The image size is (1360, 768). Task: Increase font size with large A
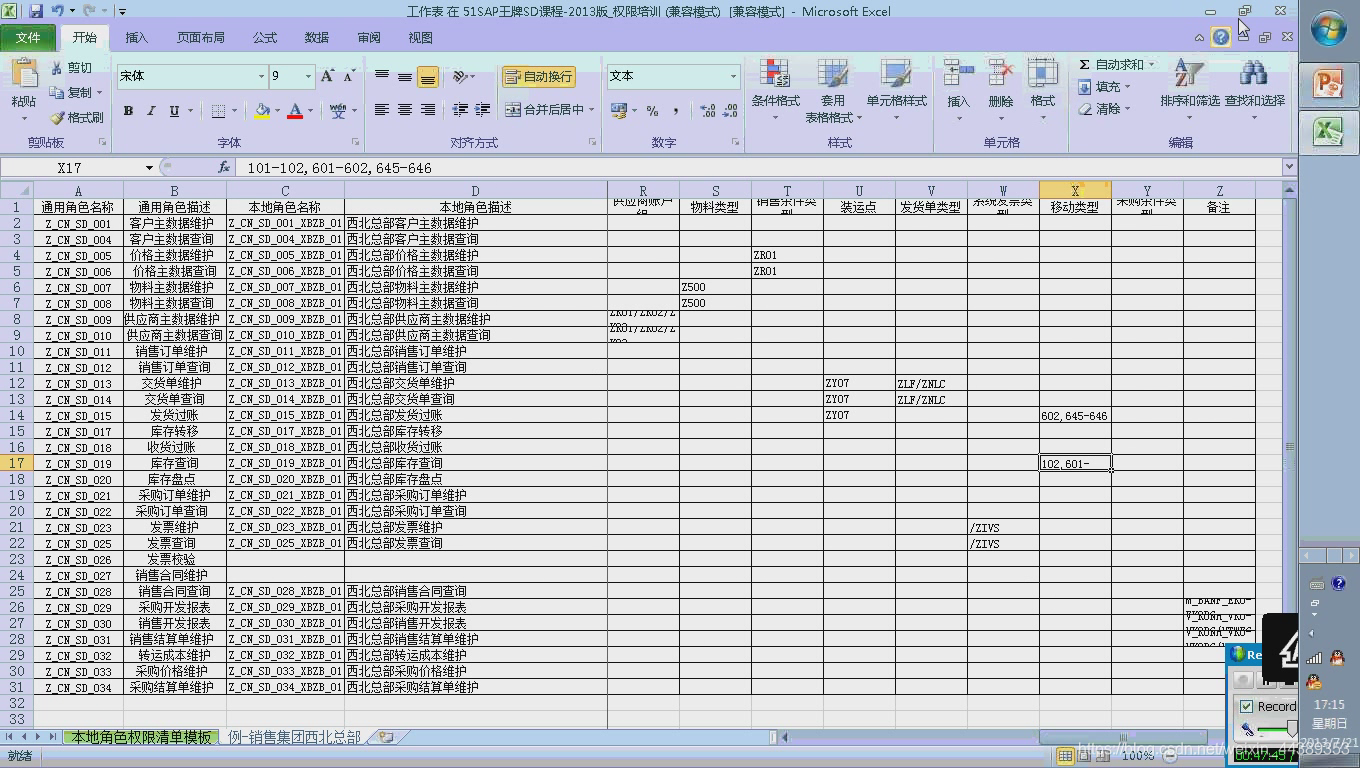[327, 76]
